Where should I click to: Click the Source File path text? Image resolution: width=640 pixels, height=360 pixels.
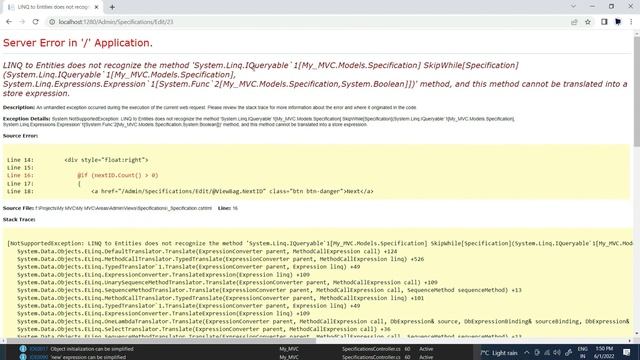[x=124, y=208]
